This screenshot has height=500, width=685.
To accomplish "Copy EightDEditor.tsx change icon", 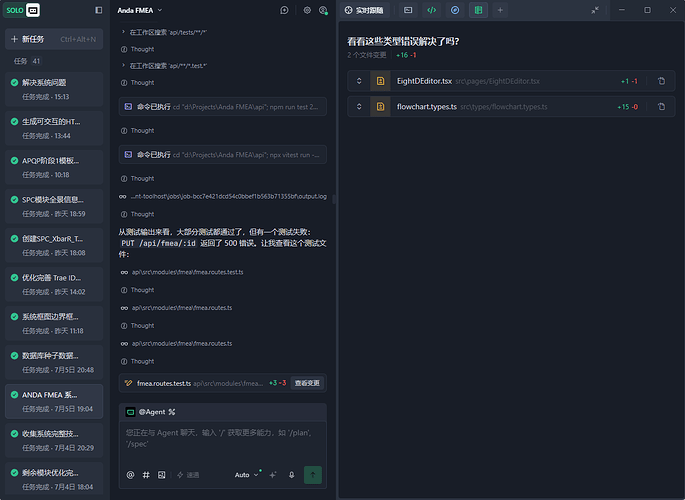I will pos(661,81).
